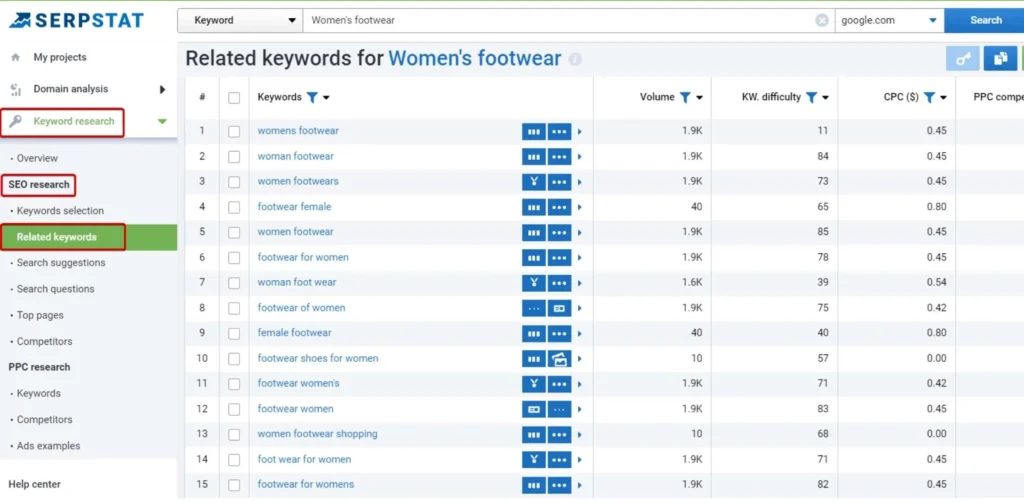Click the KW. difficulty filter funnel icon
This screenshot has height=503, width=1024.
811,98
